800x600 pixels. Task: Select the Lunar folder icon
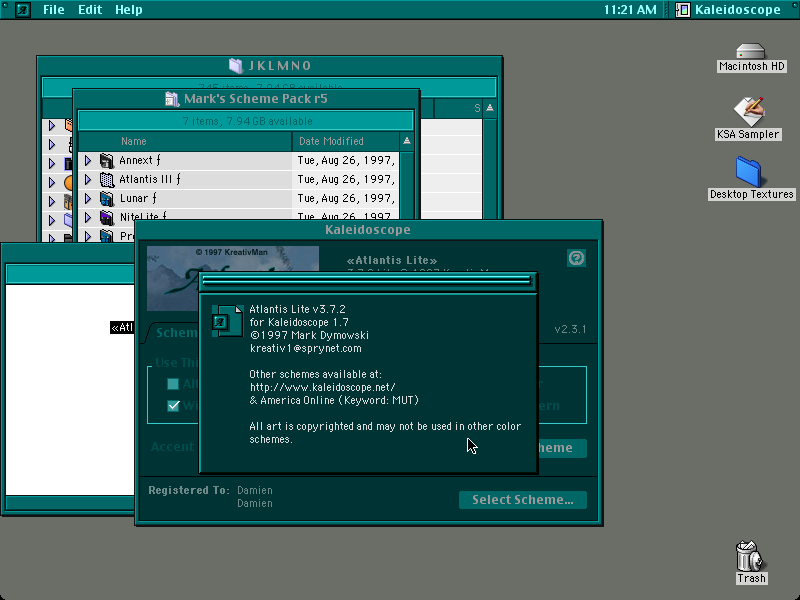pyautogui.click(x=107, y=198)
